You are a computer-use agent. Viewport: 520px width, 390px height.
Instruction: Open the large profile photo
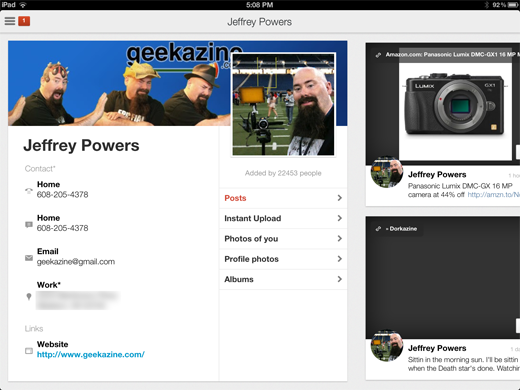pos(283,104)
